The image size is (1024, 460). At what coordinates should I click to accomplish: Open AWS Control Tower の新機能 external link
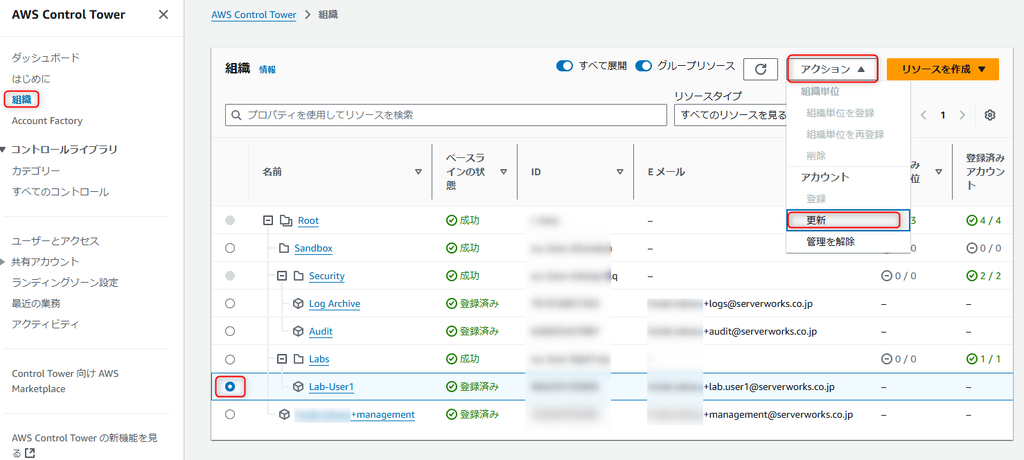(x=84, y=444)
